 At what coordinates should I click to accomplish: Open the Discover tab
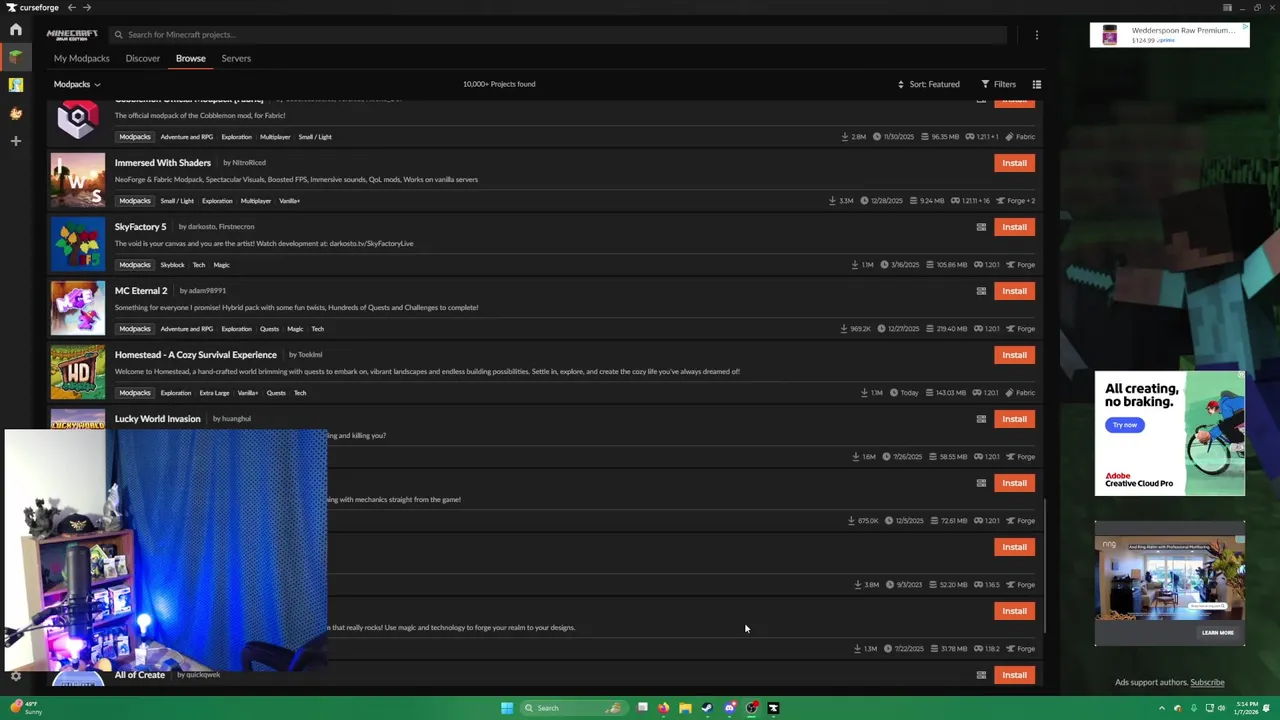pyautogui.click(x=143, y=58)
